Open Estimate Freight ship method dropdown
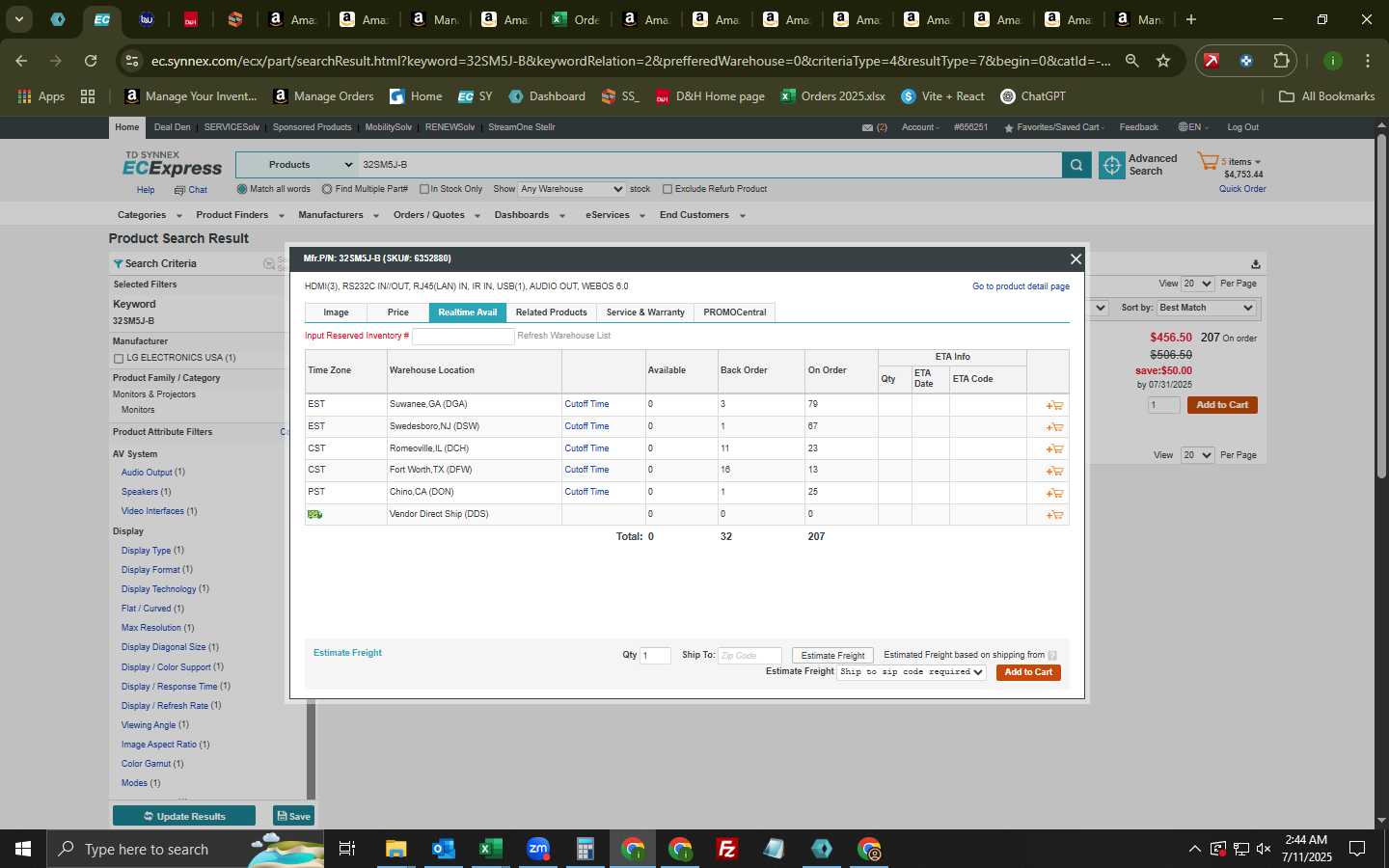This screenshot has height=868, width=1389. pos(912,672)
